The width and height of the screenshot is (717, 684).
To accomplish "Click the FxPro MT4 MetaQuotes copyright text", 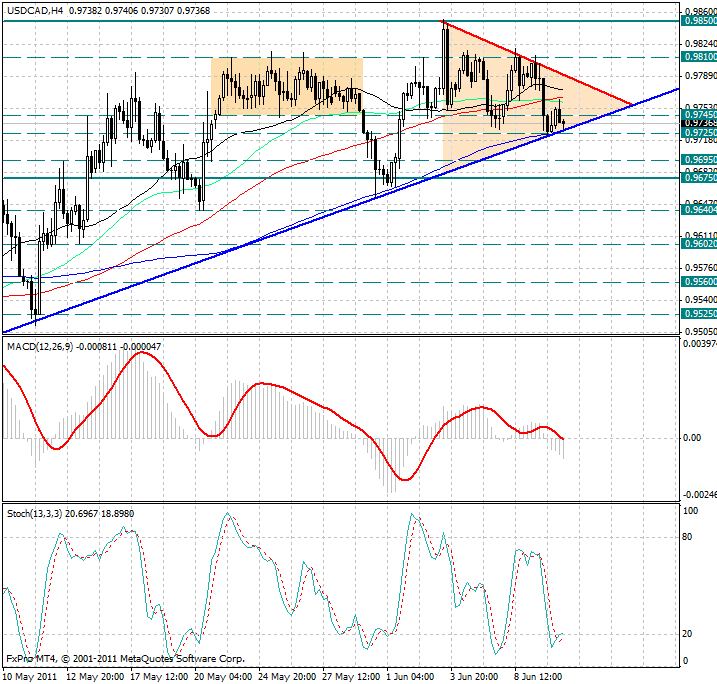I will 125,660.
